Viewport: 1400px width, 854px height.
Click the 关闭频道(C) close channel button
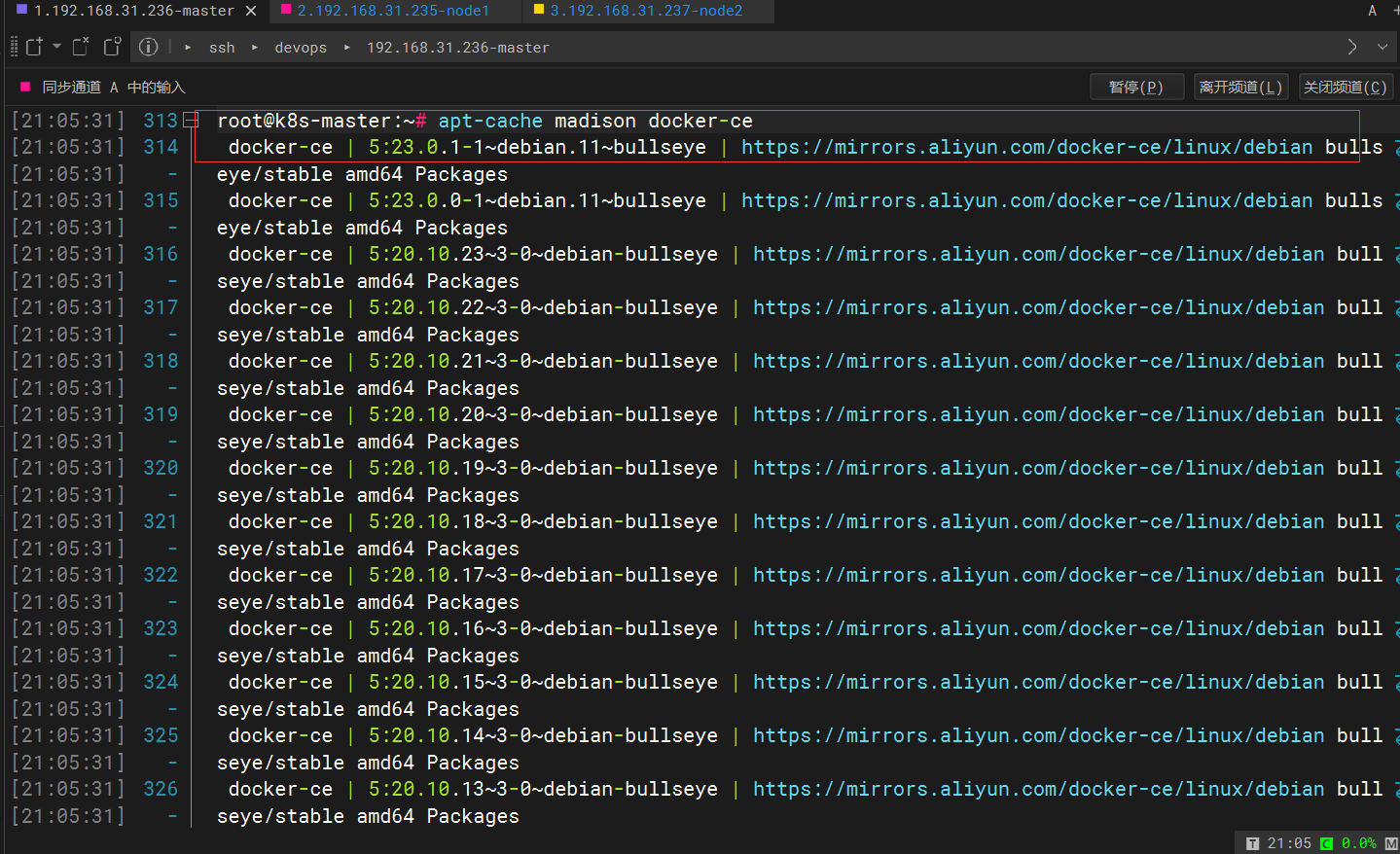(1345, 87)
